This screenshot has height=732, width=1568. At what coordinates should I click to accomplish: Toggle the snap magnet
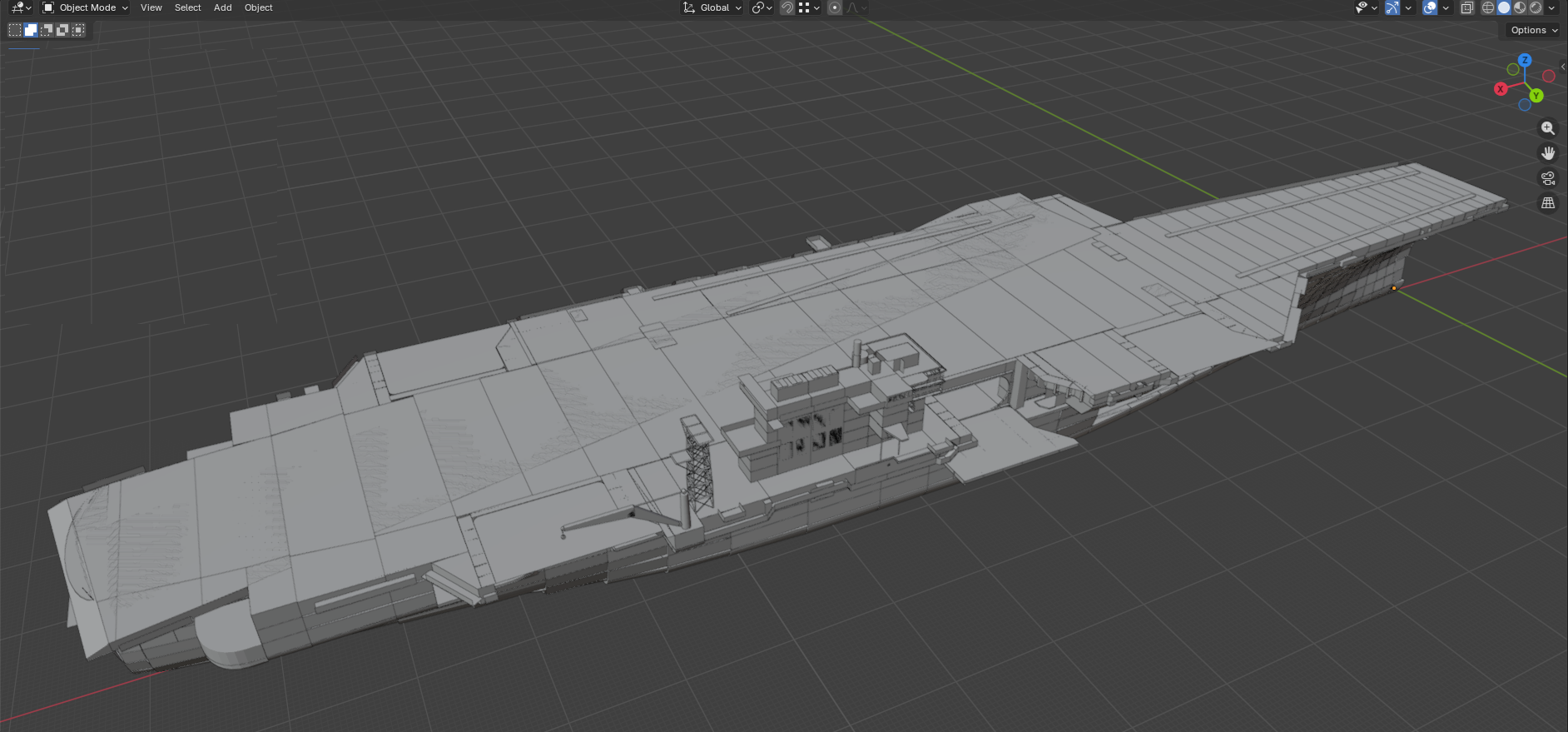coord(787,7)
